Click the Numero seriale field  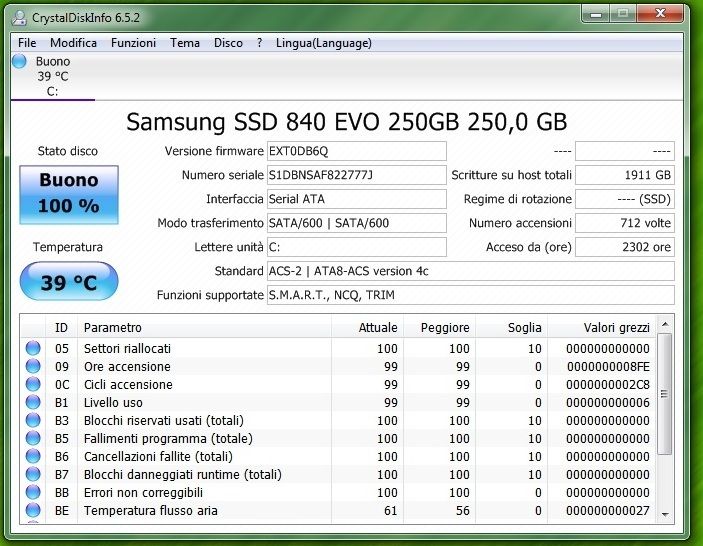point(356,175)
